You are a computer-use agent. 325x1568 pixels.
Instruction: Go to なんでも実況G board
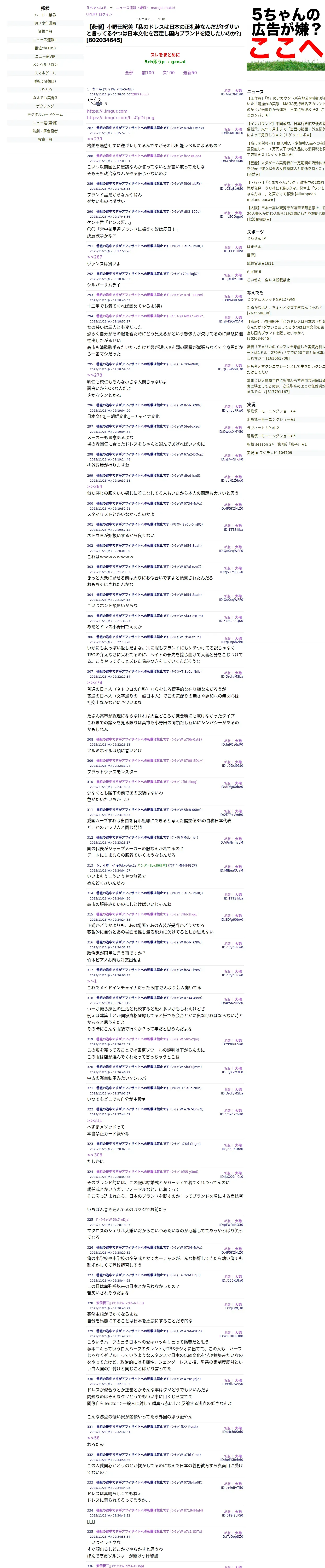(45, 97)
